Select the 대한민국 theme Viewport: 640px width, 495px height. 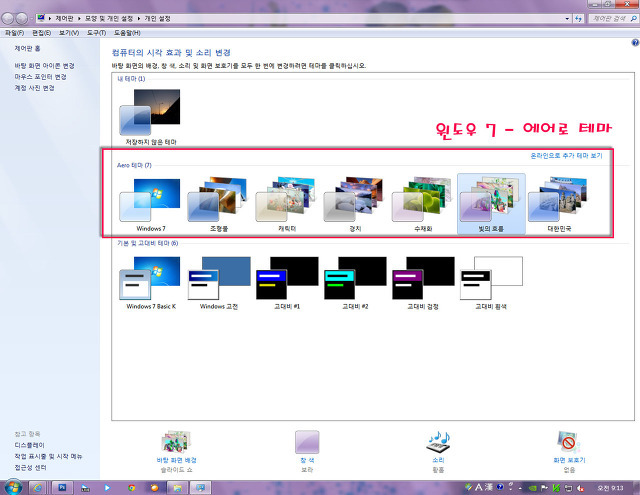pyautogui.click(x=559, y=204)
